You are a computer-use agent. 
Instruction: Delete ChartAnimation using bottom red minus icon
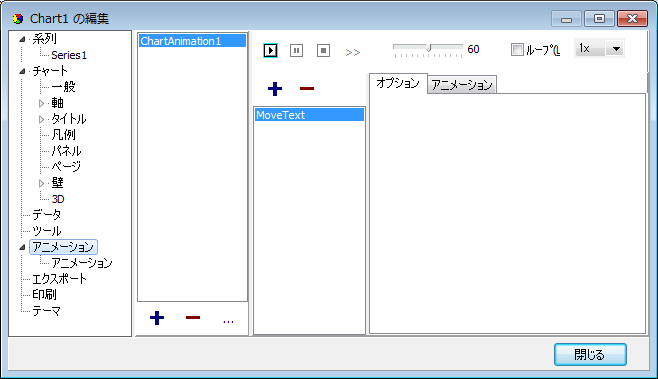click(x=193, y=318)
